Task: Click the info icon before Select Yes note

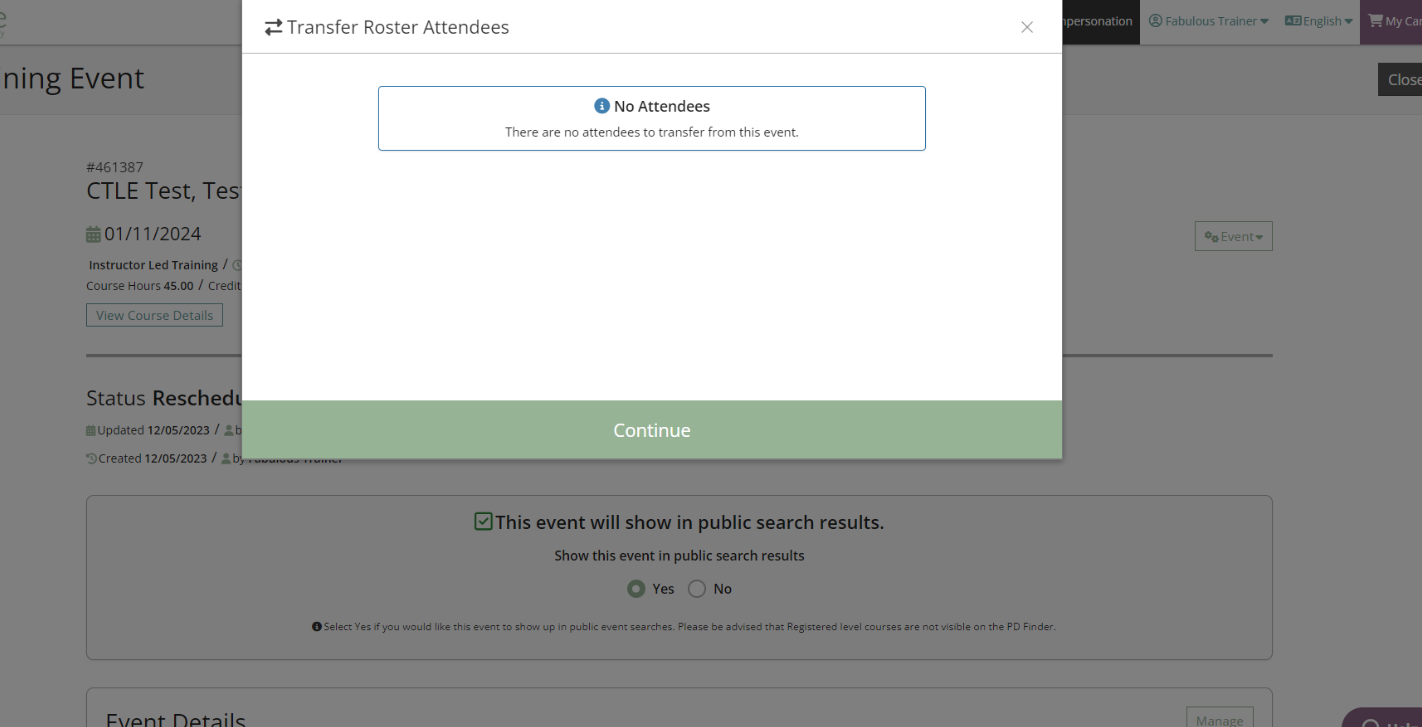Action: tap(317, 627)
